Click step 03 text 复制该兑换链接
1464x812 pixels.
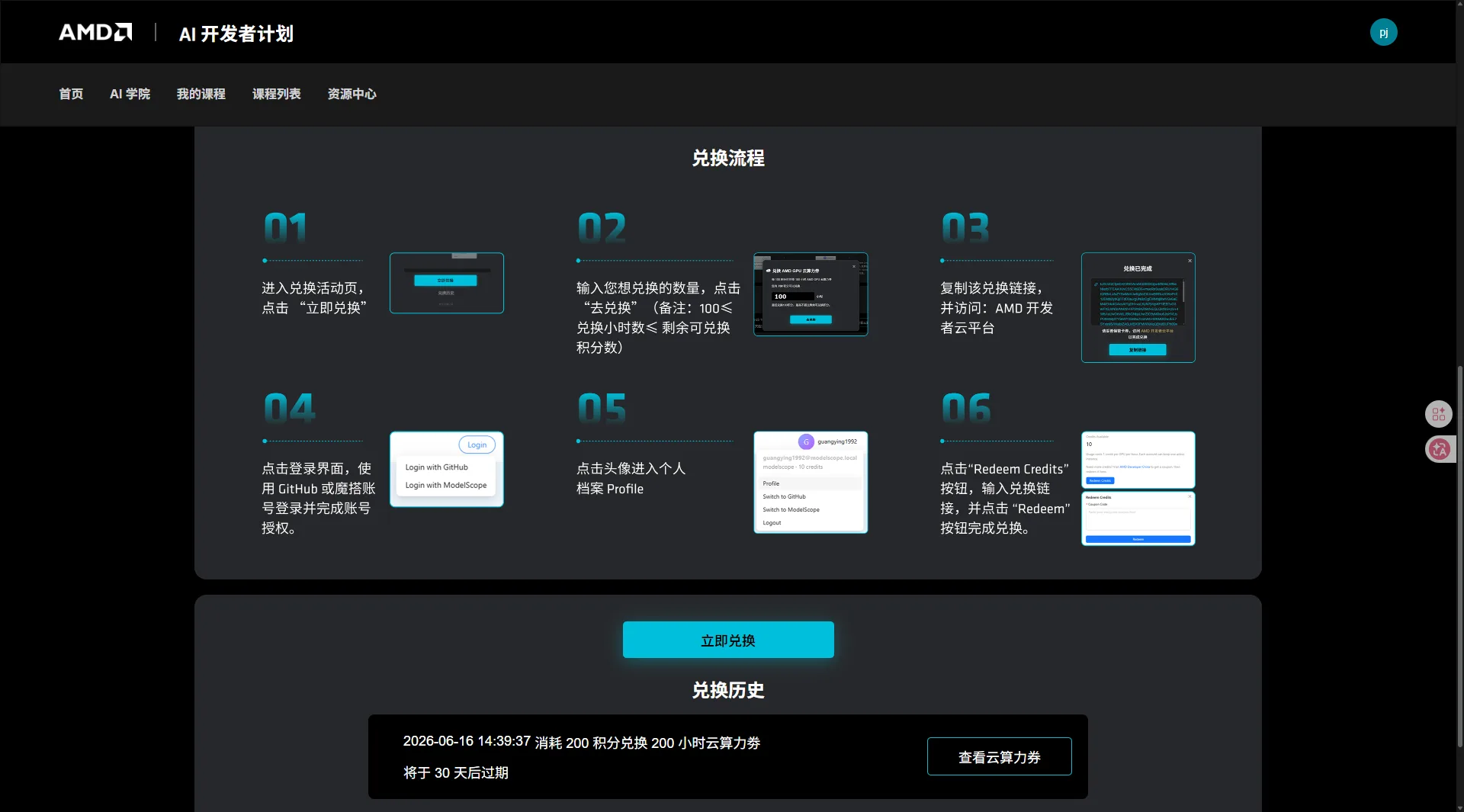coord(997,308)
